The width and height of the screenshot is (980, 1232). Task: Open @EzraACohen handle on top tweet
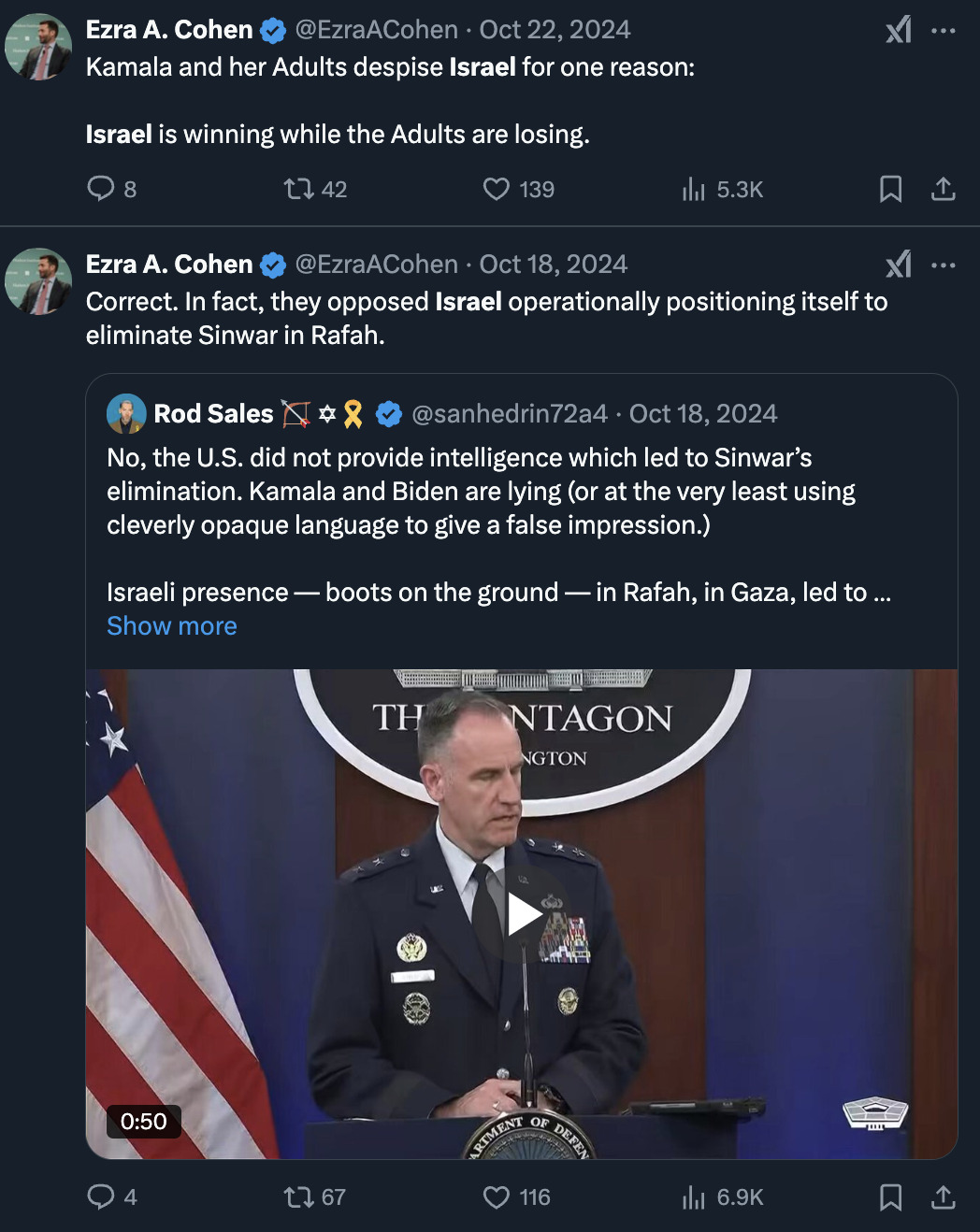click(x=377, y=30)
